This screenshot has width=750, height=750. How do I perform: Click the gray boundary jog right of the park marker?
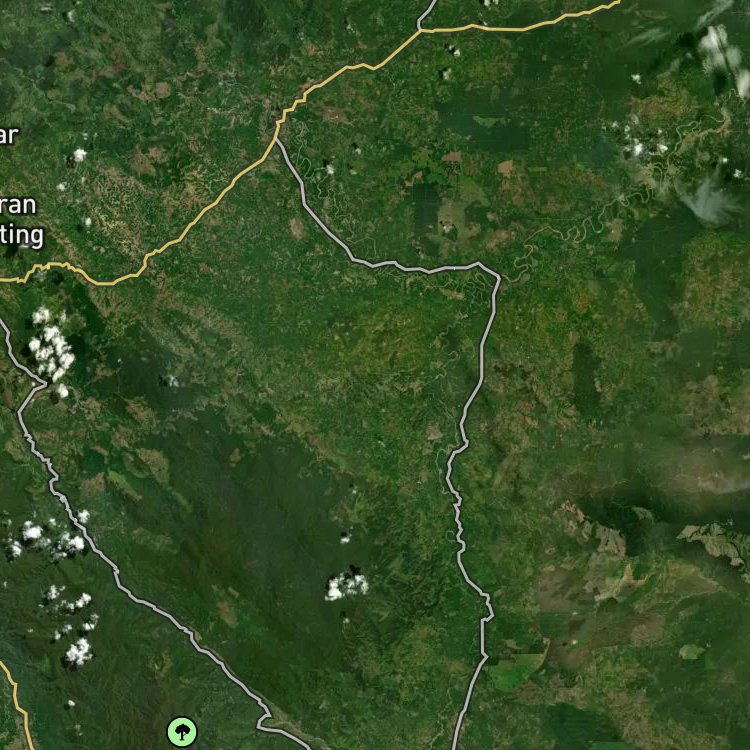(x=263, y=720)
